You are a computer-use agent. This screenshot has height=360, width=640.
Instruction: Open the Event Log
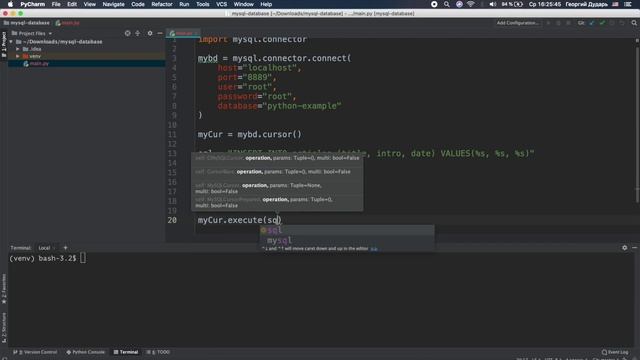[615, 352]
